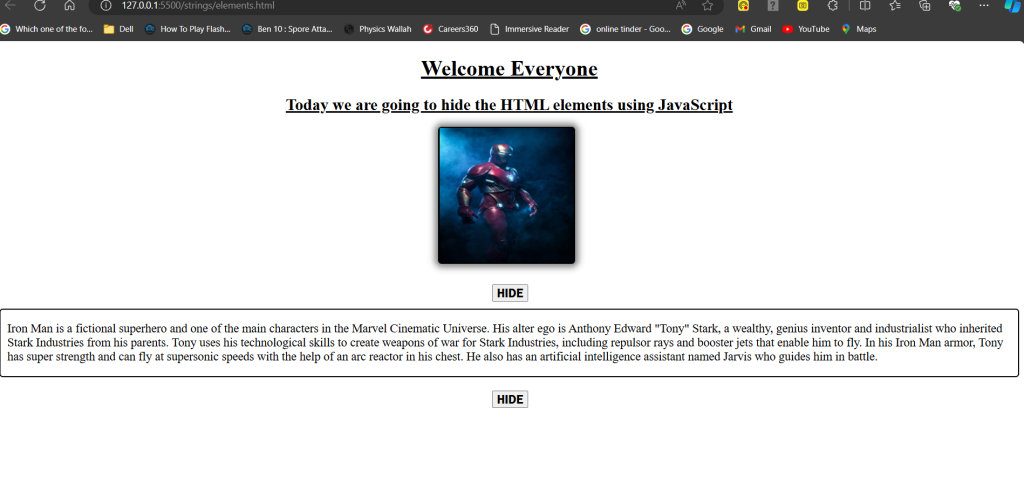Open the Immersive Reader bookmark
Image resolution: width=1024 pixels, height=477 pixels.
(530, 29)
